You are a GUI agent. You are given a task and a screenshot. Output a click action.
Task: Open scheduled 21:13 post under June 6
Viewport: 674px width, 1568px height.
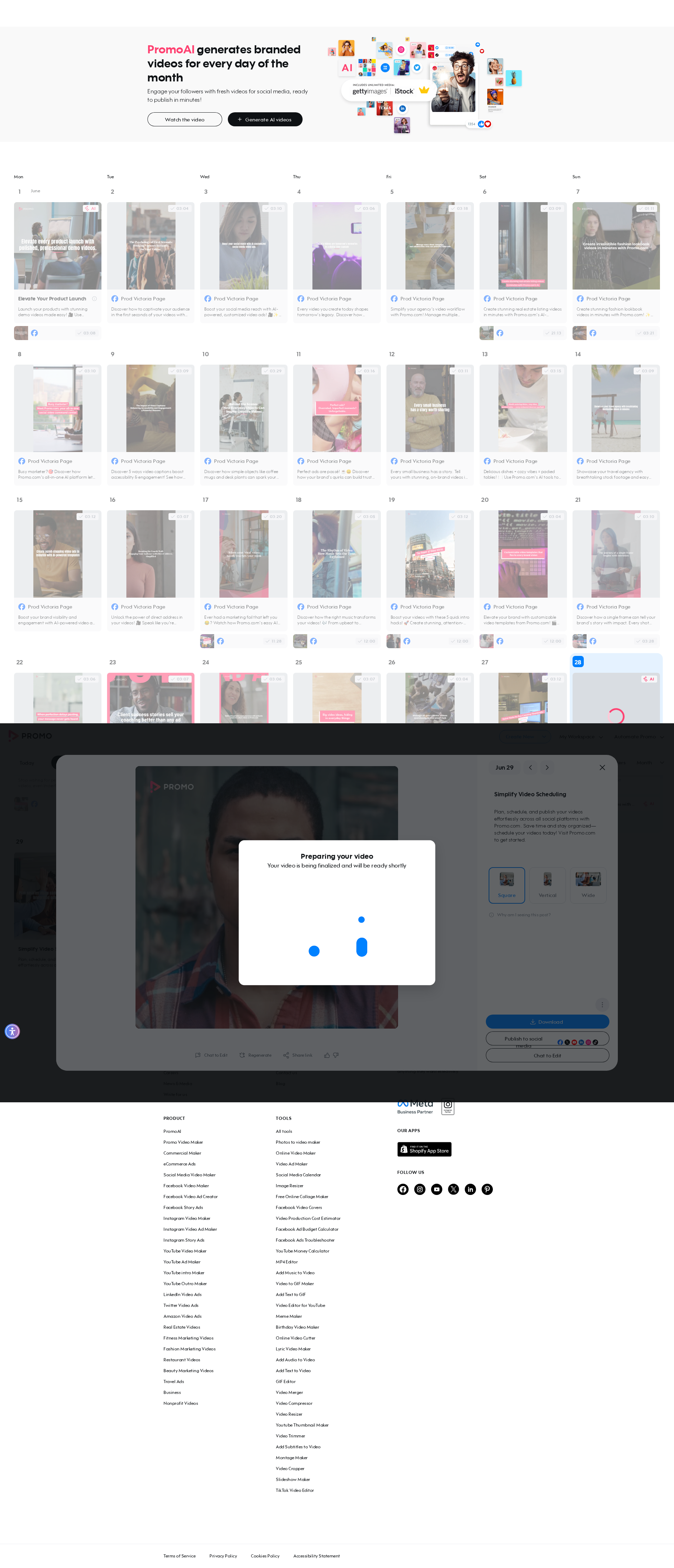point(523,333)
